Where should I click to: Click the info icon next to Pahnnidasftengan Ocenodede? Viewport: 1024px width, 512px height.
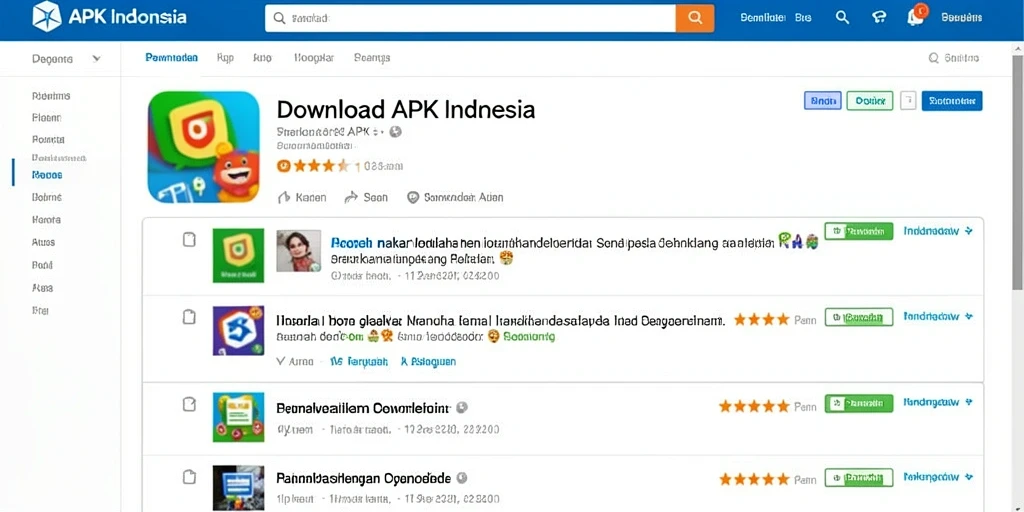point(462,478)
